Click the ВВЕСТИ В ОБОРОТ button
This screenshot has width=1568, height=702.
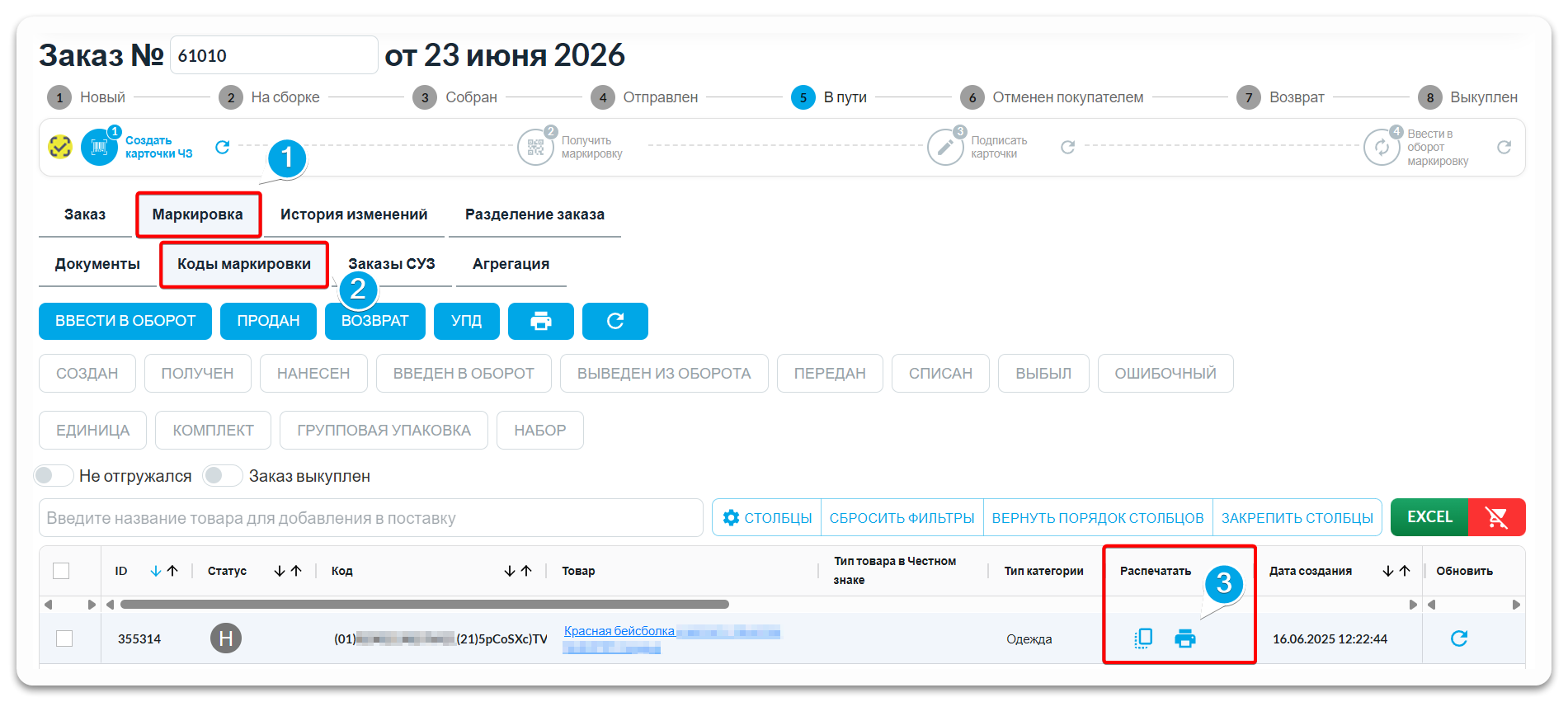point(125,321)
